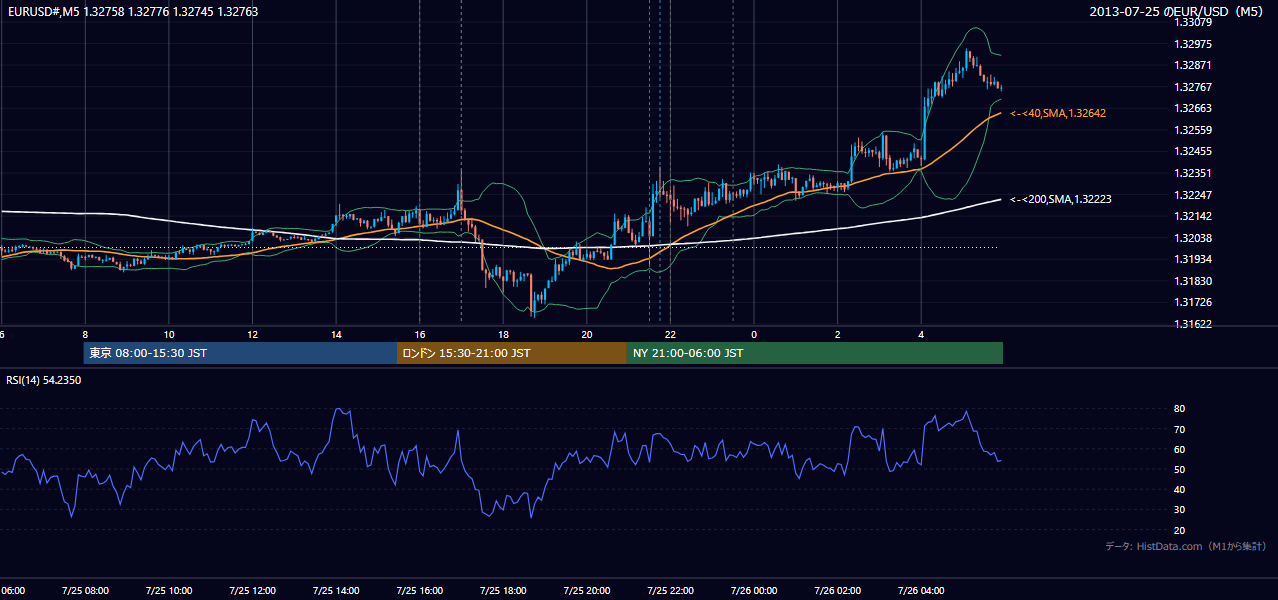Click the 200 SMA 1.32223 label
1278x600 pixels.
tap(1061, 200)
